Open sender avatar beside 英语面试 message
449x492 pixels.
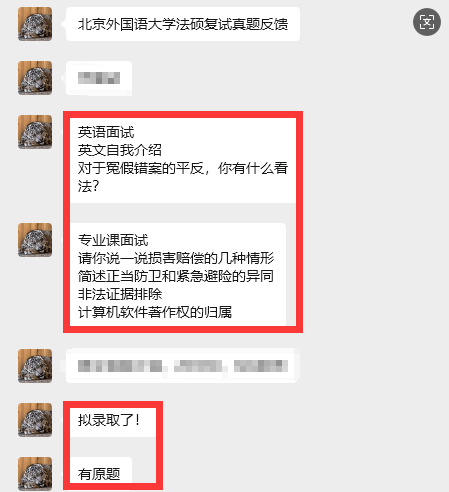coord(35,132)
